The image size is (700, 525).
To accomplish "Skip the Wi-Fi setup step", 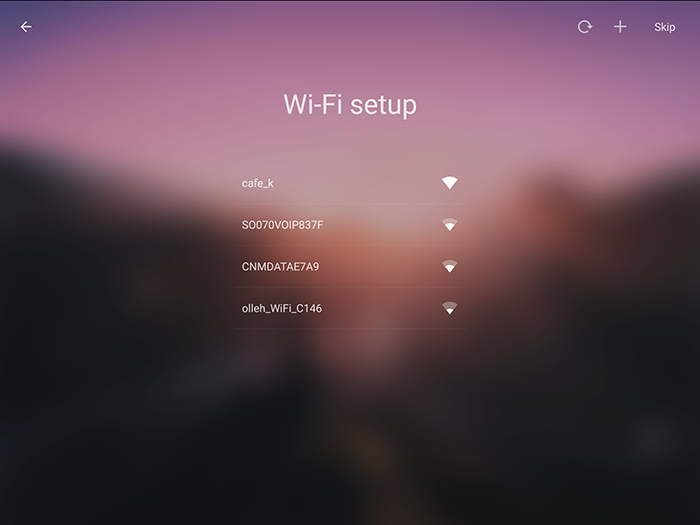I will click(664, 27).
